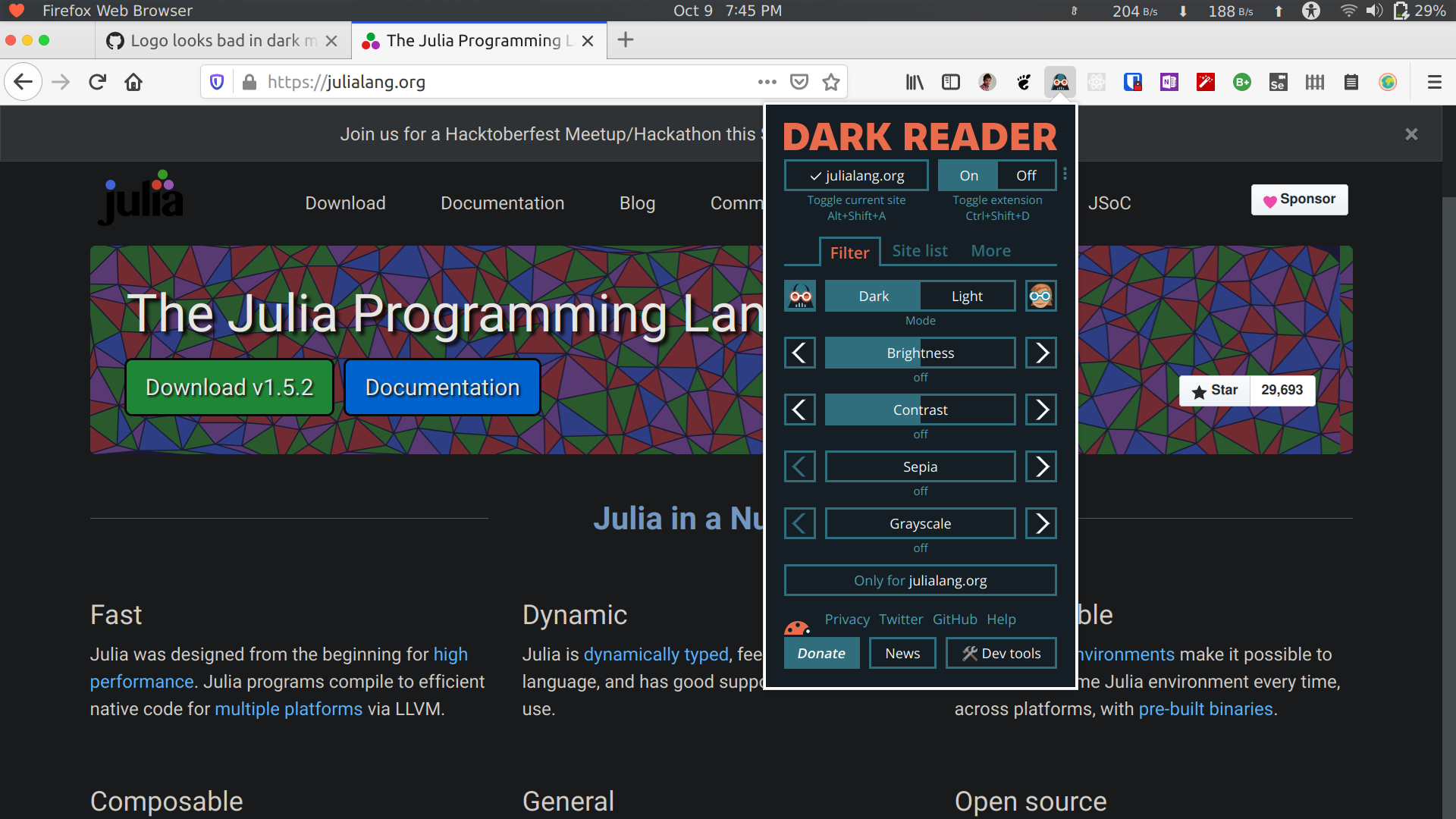Open JSoC in Julia site navigation
This screenshot has width=1456, height=819.
pyautogui.click(x=1109, y=202)
